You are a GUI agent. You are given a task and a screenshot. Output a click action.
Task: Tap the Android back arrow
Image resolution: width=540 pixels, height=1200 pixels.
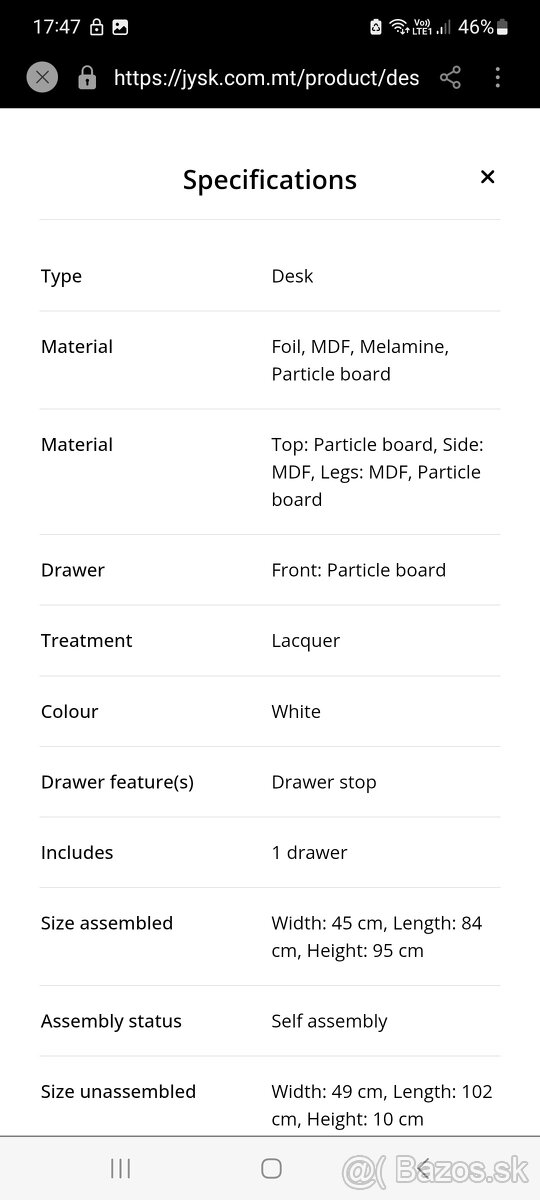[x=423, y=1168]
